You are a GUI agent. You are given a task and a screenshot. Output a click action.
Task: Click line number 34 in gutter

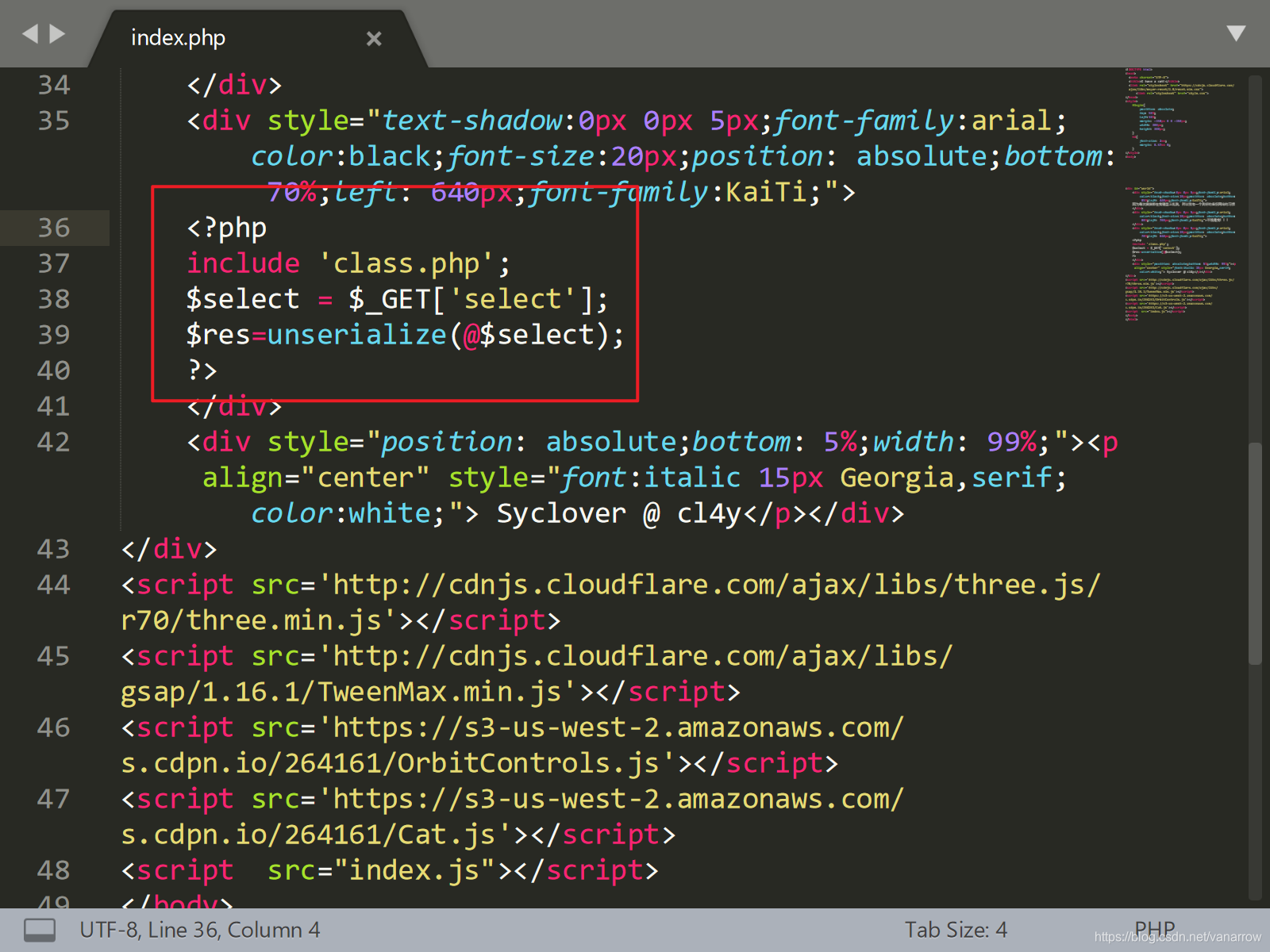54,85
